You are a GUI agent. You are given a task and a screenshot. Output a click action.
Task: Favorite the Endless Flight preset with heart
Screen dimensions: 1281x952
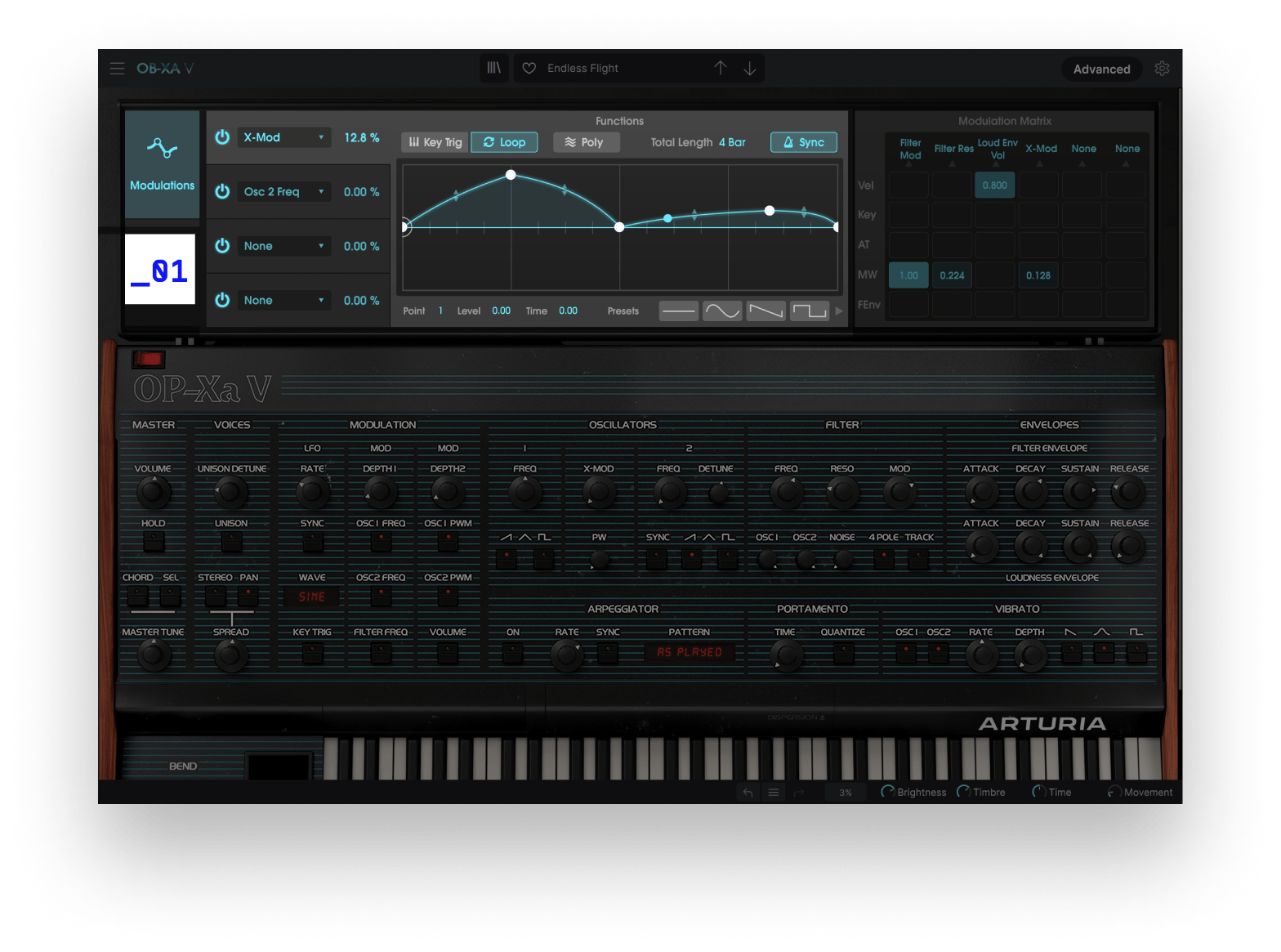pos(529,69)
